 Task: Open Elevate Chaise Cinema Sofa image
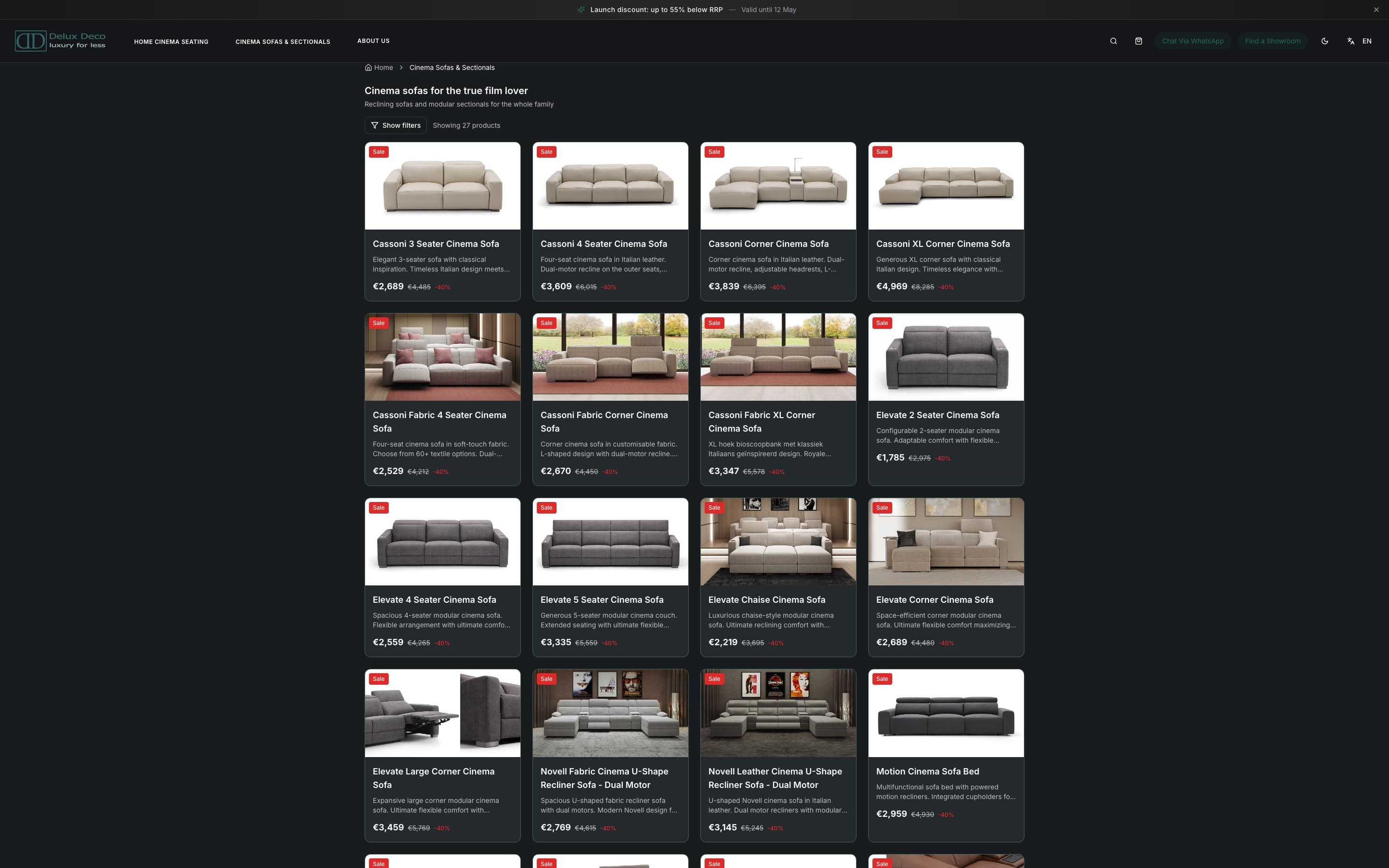778,542
